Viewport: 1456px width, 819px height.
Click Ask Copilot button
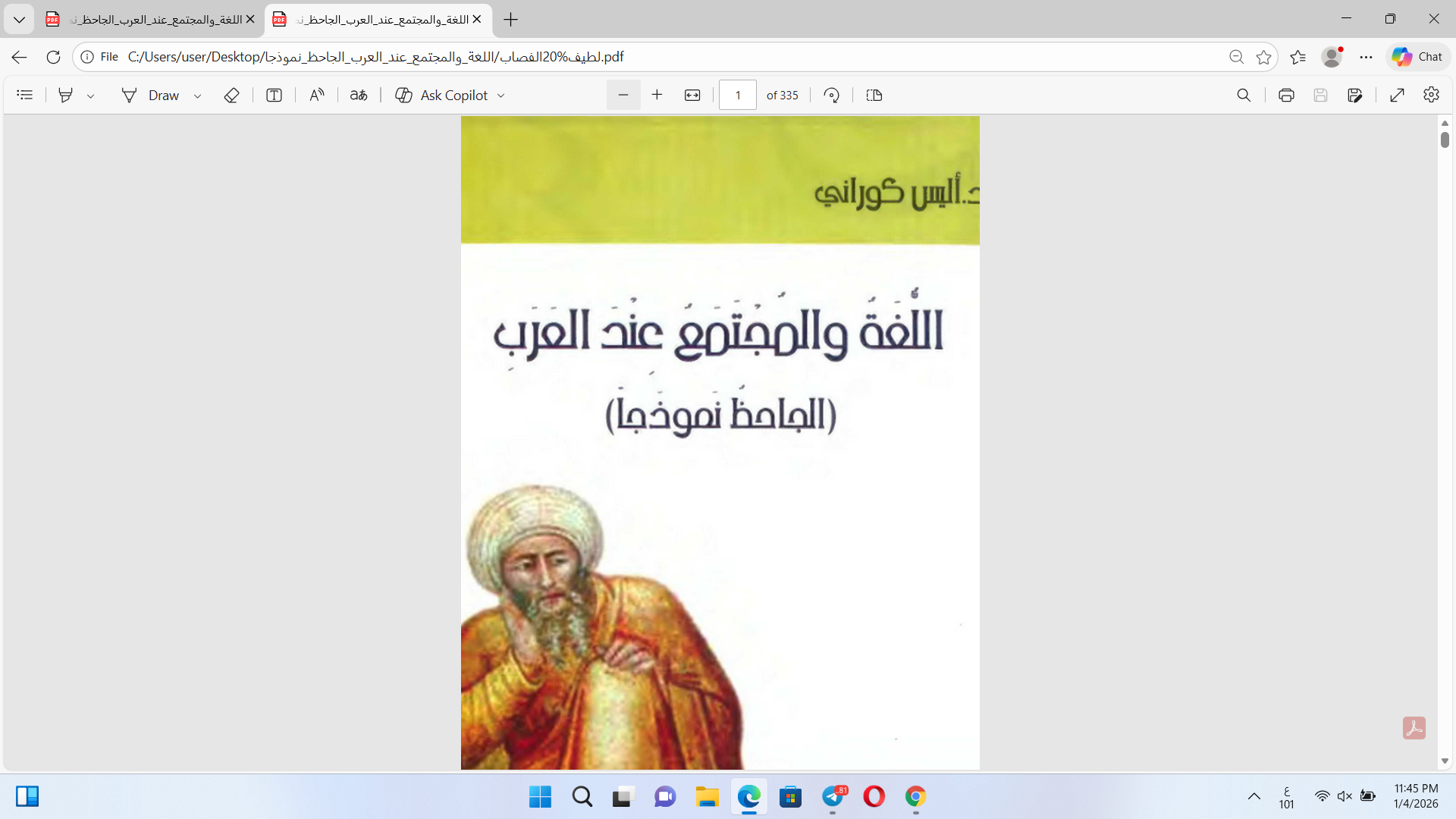pyautogui.click(x=441, y=95)
